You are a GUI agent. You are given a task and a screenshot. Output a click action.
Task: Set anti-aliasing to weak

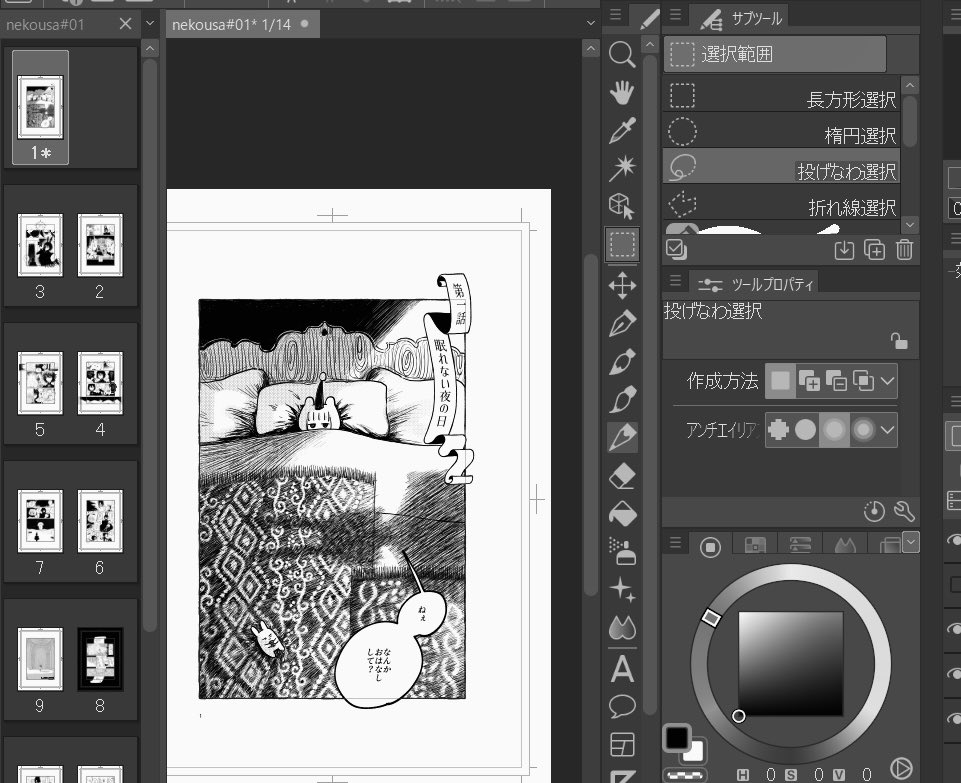[x=805, y=429]
